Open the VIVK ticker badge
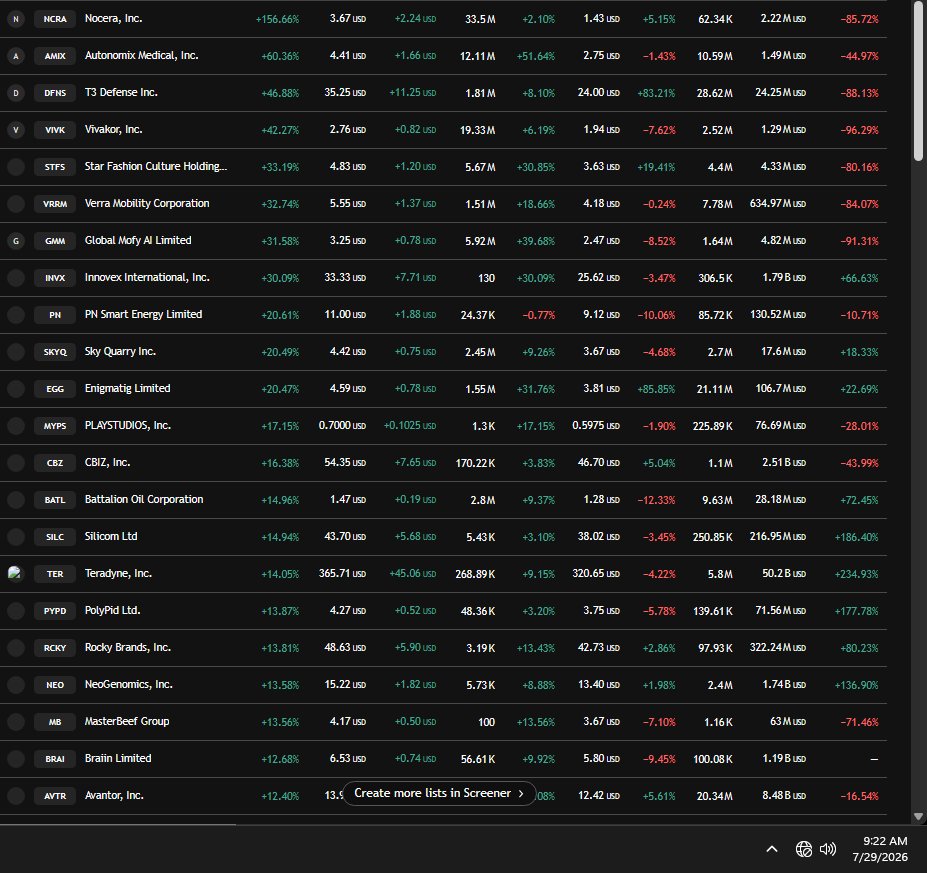Viewport: 927px width, 873px height. [x=55, y=130]
